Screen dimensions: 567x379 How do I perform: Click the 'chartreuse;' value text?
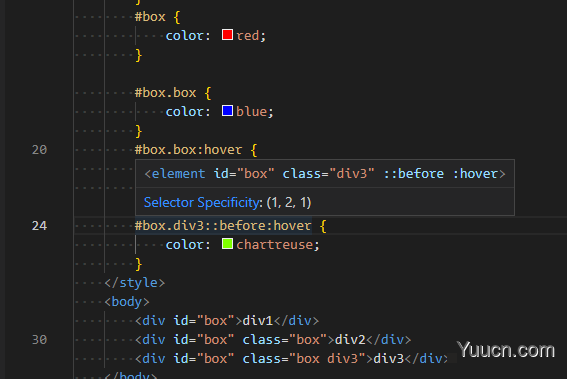[278, 244]
